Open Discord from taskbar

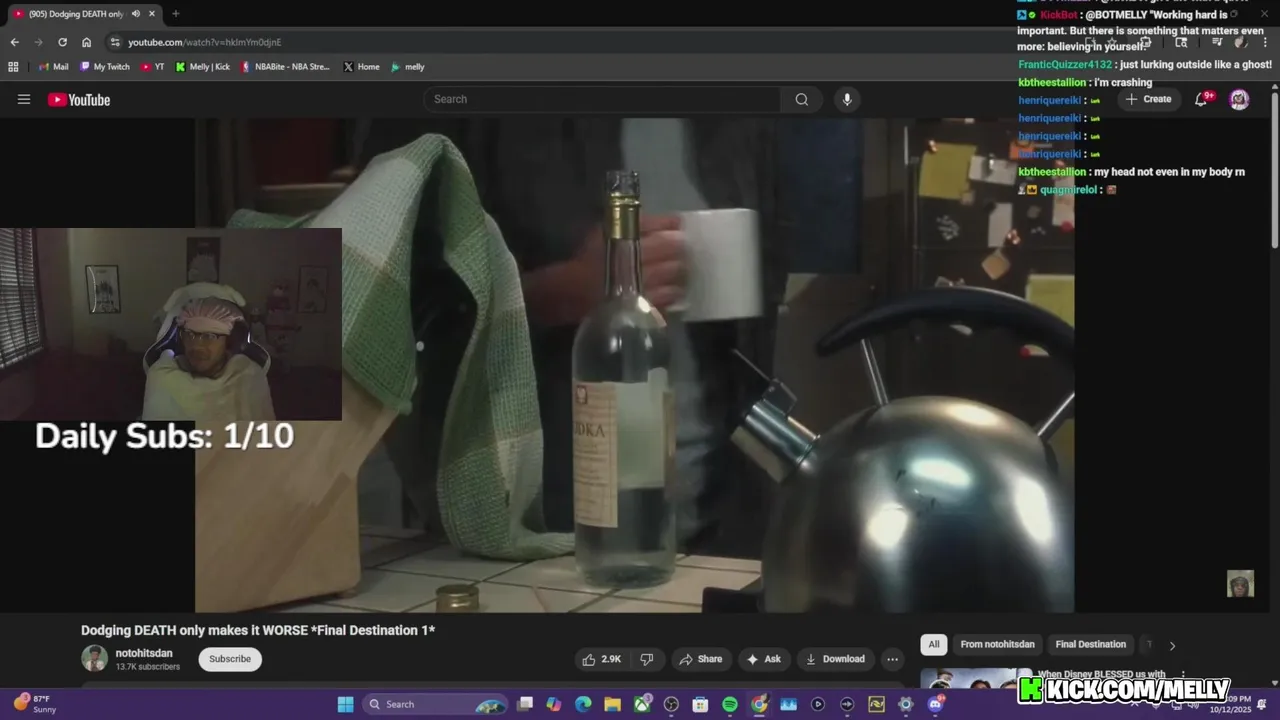935,704
